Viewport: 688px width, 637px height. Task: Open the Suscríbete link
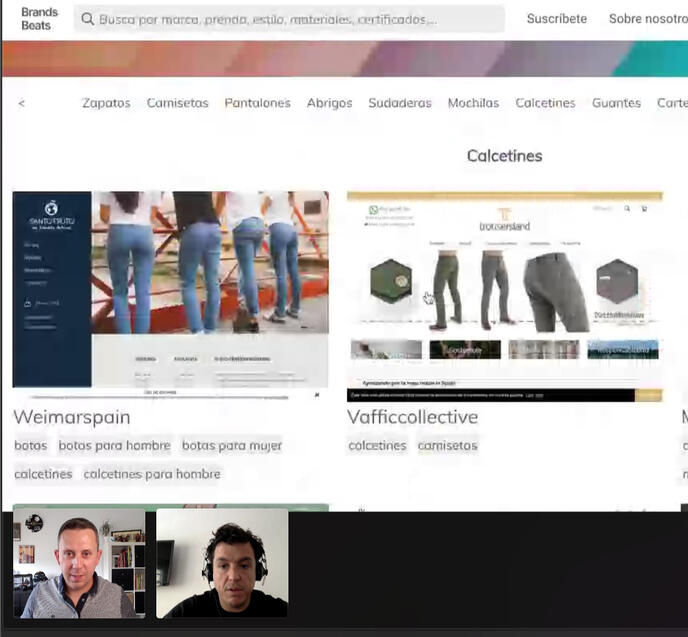click(556, 18)
